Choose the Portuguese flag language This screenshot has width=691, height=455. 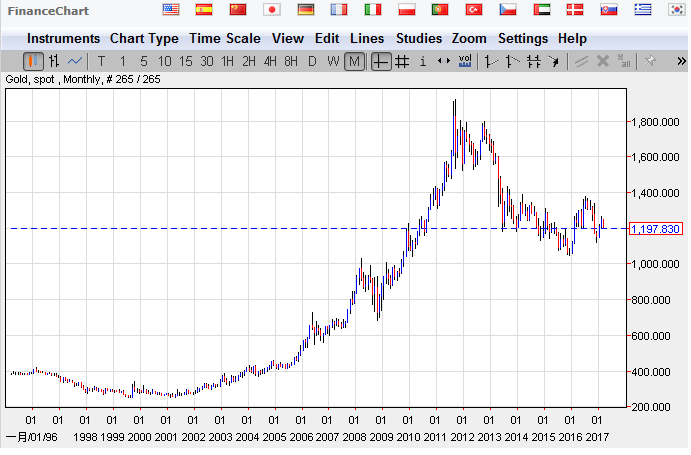(x=440, y=9)
